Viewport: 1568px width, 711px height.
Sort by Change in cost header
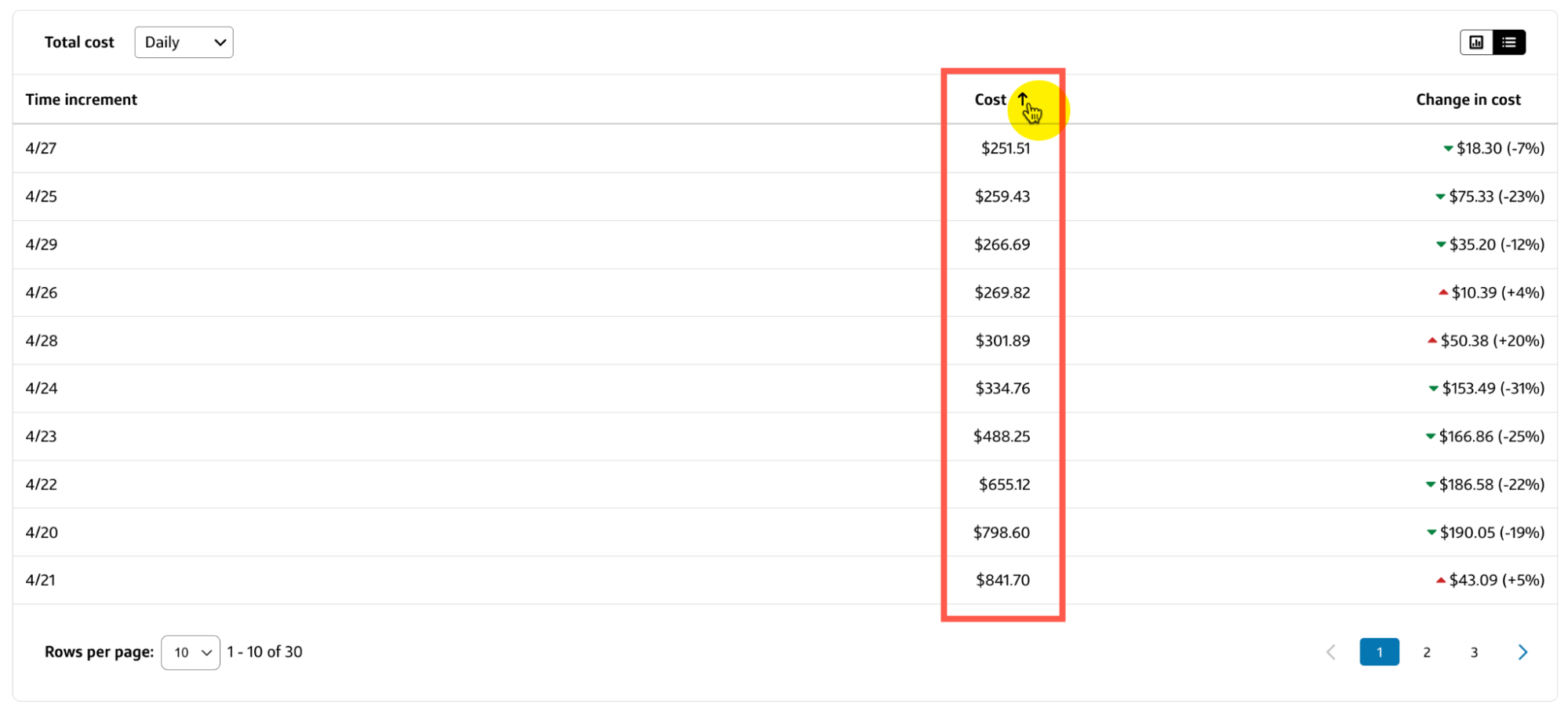click(1468, 100)
